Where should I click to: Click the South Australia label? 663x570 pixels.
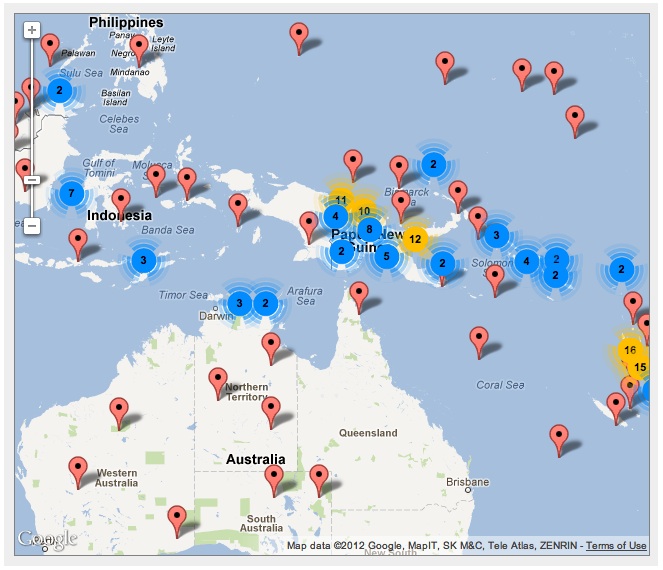[261, 523]
